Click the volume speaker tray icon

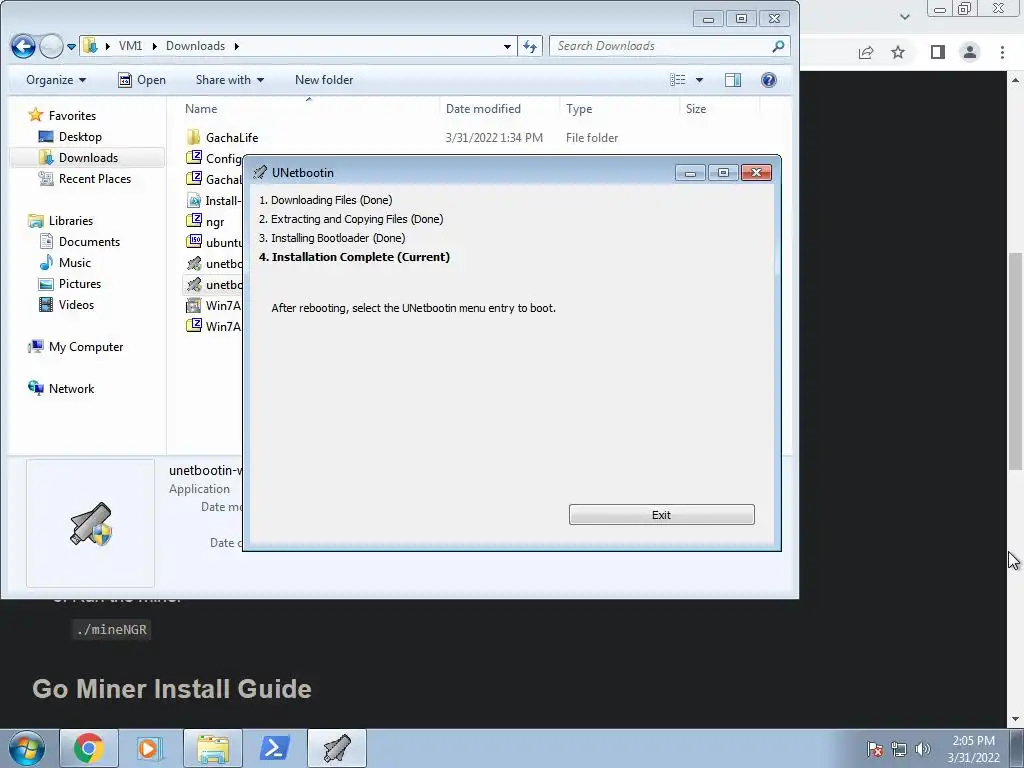click(x=922, y=749)
